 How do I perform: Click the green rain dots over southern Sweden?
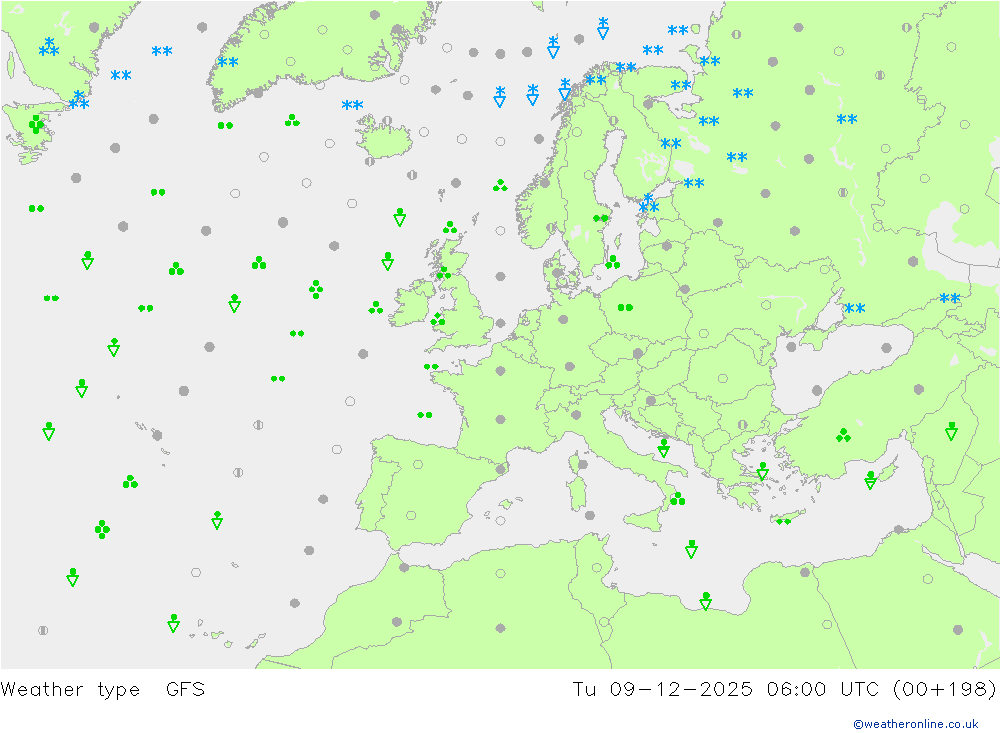(x=601, y=218)
